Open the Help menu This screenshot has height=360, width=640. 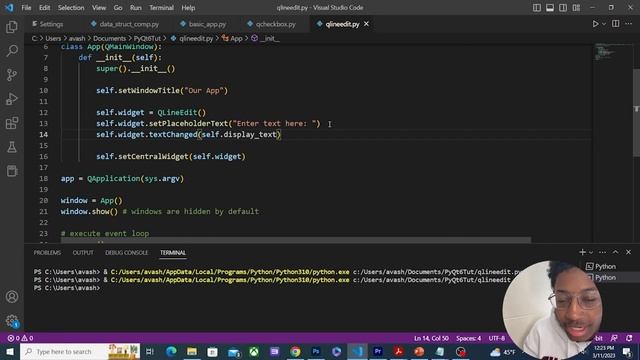(x=188, y=8)
